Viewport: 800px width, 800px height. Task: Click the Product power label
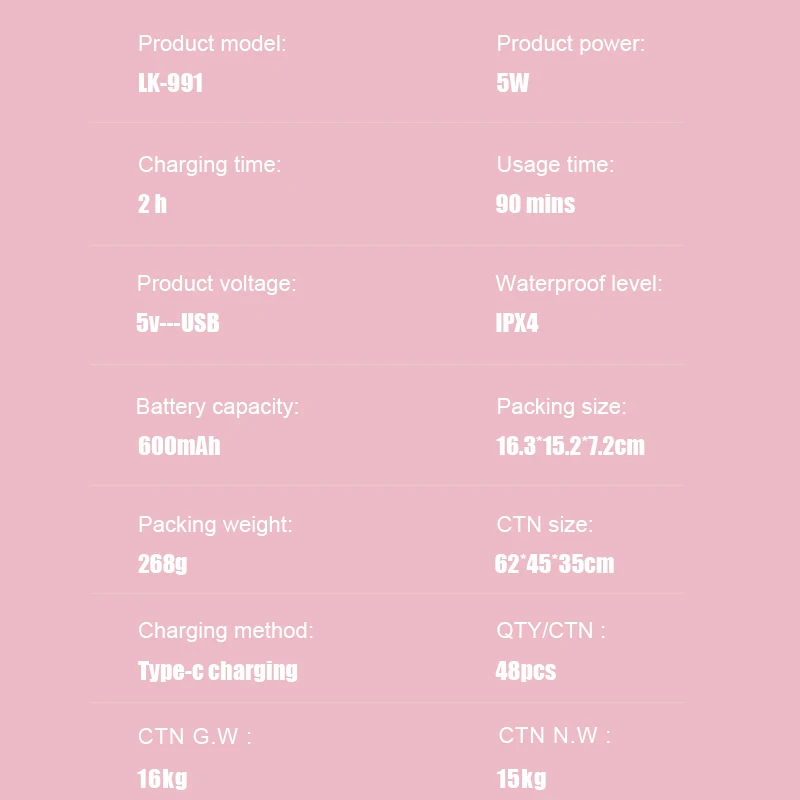(x=570, y=44)
